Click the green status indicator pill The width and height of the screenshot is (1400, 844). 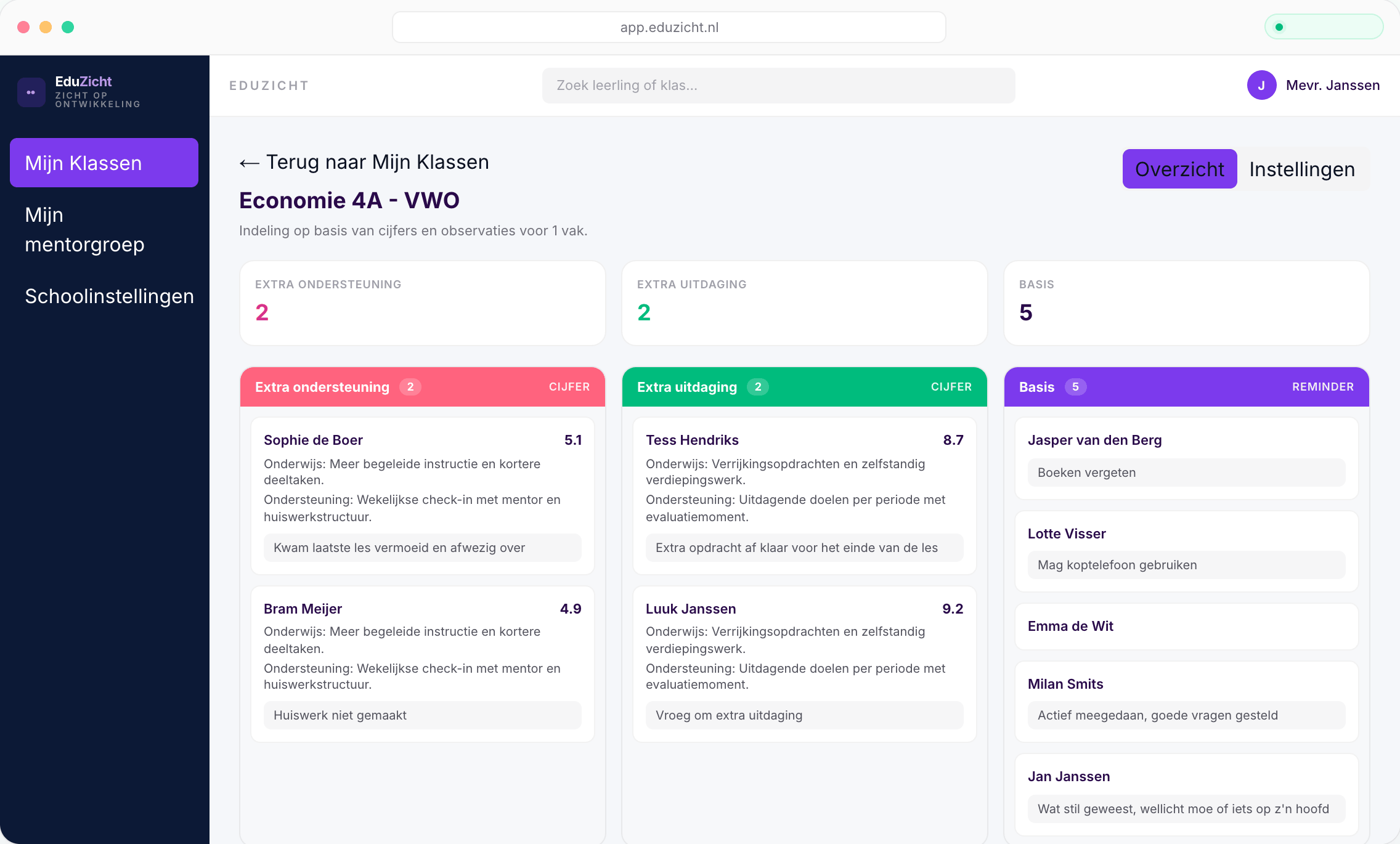[x=1324, y=27]
